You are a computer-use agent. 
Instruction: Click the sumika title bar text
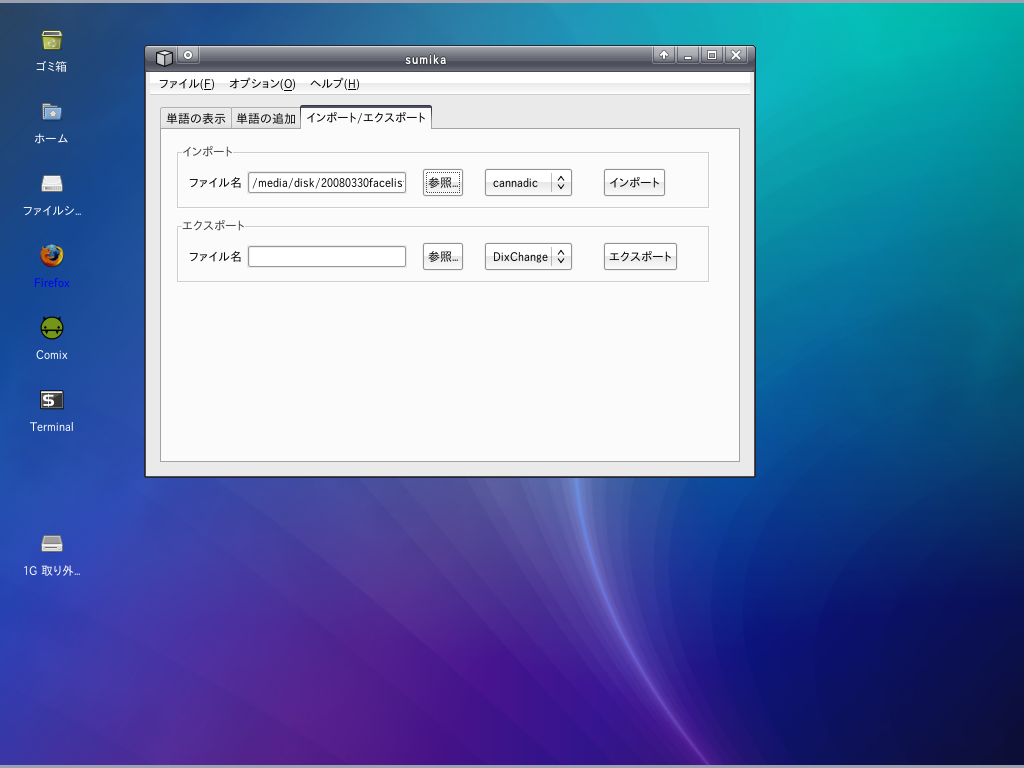pos(426,59)
